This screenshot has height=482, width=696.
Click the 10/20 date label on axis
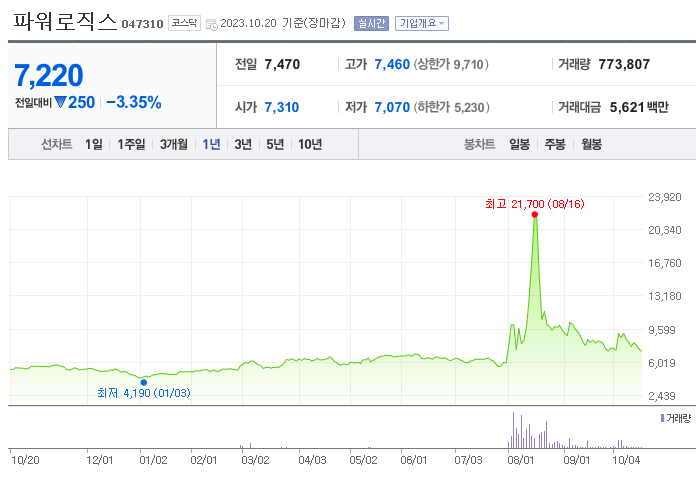tap(25, 460)
